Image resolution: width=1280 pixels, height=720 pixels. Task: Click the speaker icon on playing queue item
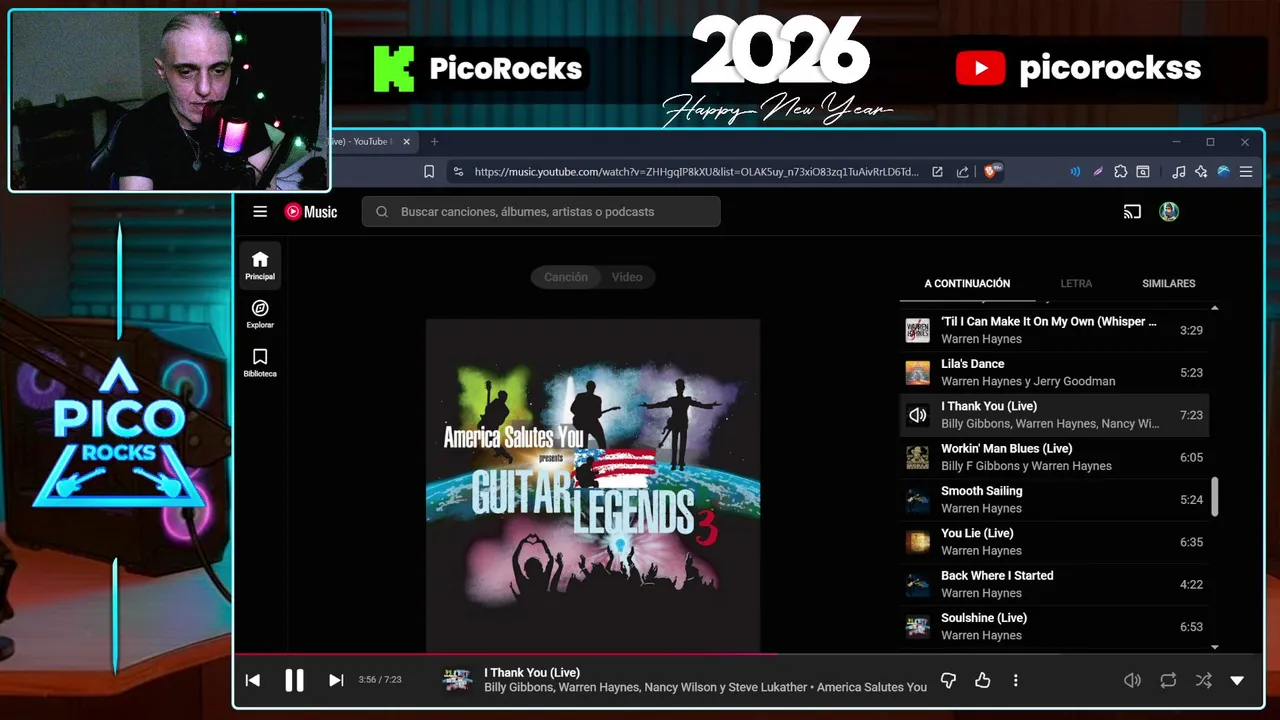coord(918,415)
